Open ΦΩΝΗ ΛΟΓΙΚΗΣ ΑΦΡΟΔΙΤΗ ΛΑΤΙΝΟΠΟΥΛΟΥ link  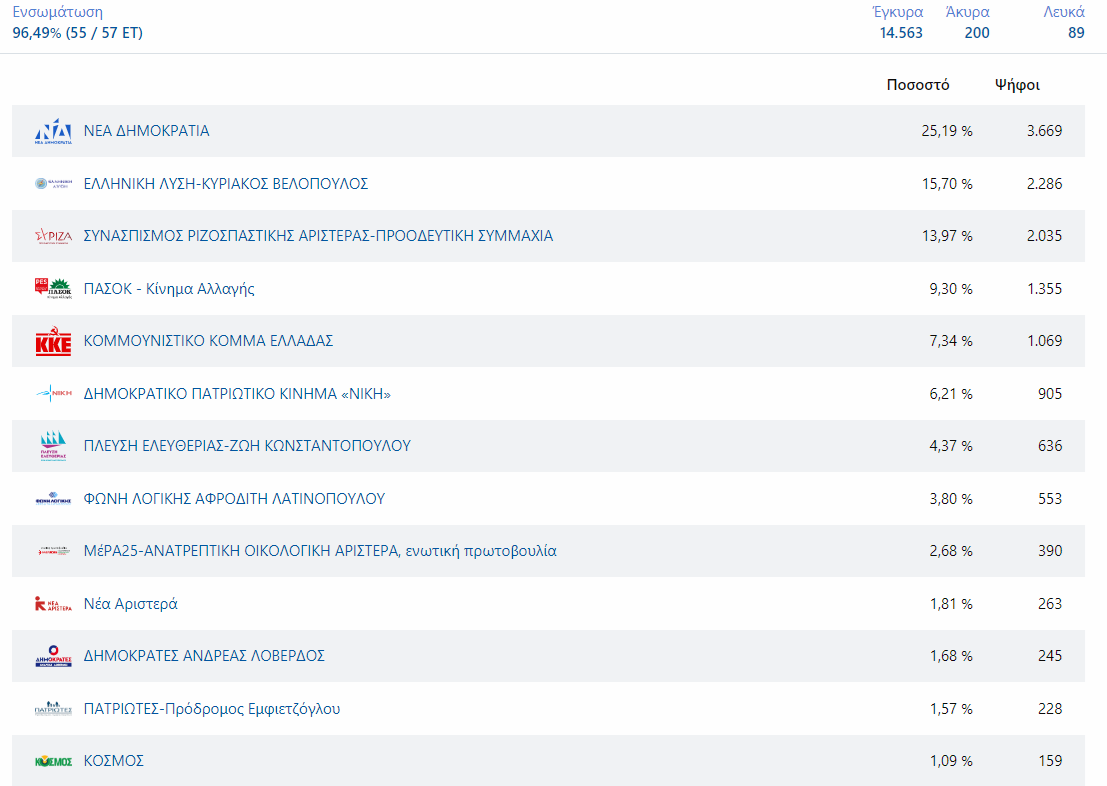coord(234,499)
